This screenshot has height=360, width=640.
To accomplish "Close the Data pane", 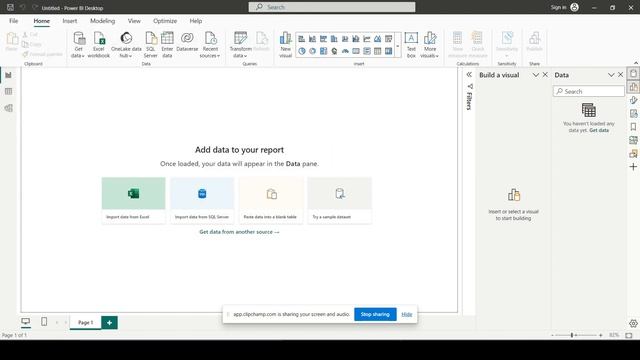I will pyautogui.click(x=620, y=75).
